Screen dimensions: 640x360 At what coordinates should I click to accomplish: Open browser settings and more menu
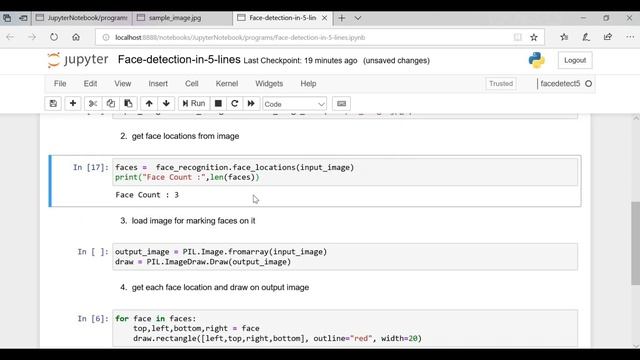point(630,37)
